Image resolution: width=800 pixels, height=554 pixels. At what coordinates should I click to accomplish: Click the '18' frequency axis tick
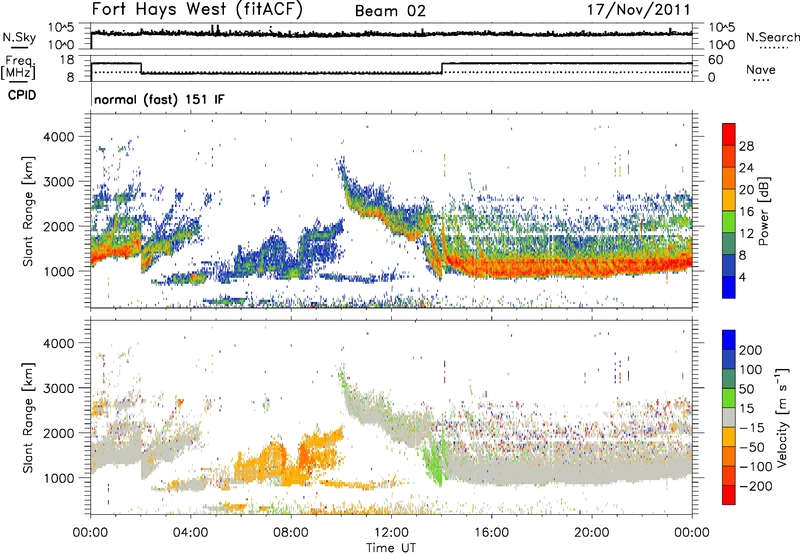pyautogui.click(x=67, y=60)
